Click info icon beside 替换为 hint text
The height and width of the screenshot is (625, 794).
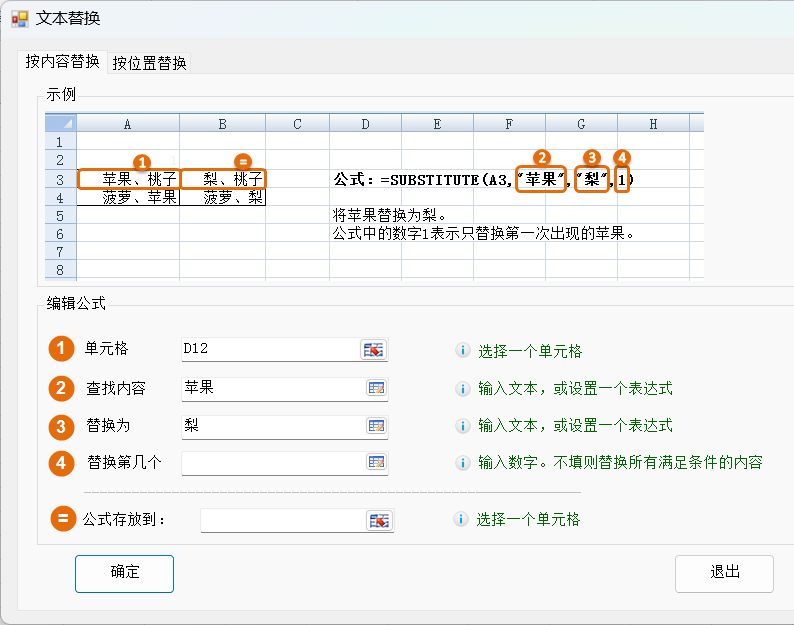point(462,426)
